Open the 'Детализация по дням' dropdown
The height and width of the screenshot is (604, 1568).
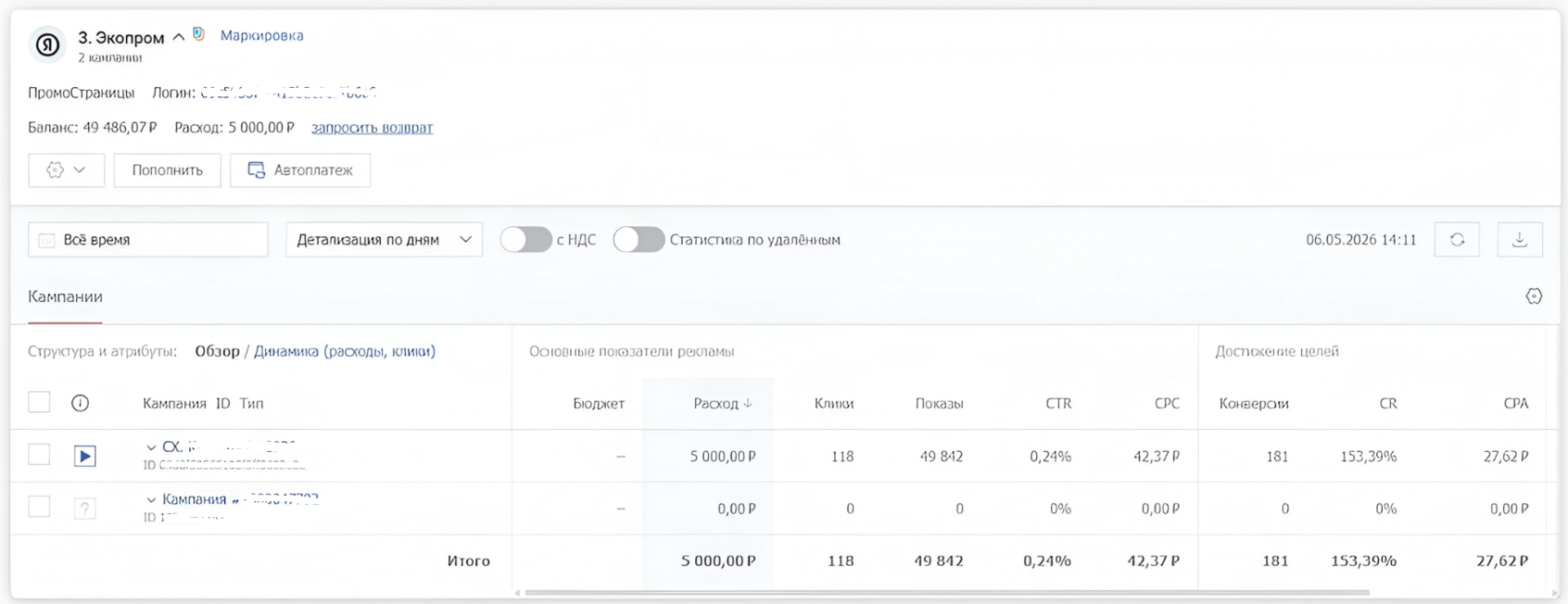pos(384,240)
